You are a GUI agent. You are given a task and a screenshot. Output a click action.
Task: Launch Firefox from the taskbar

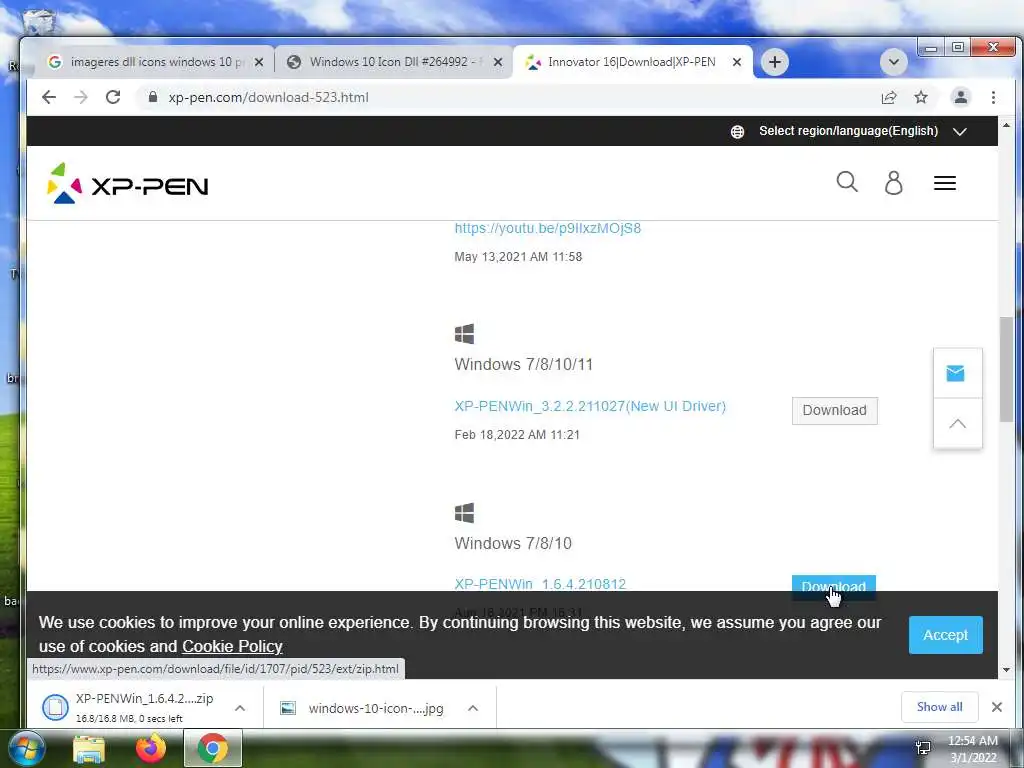[151, 749]
